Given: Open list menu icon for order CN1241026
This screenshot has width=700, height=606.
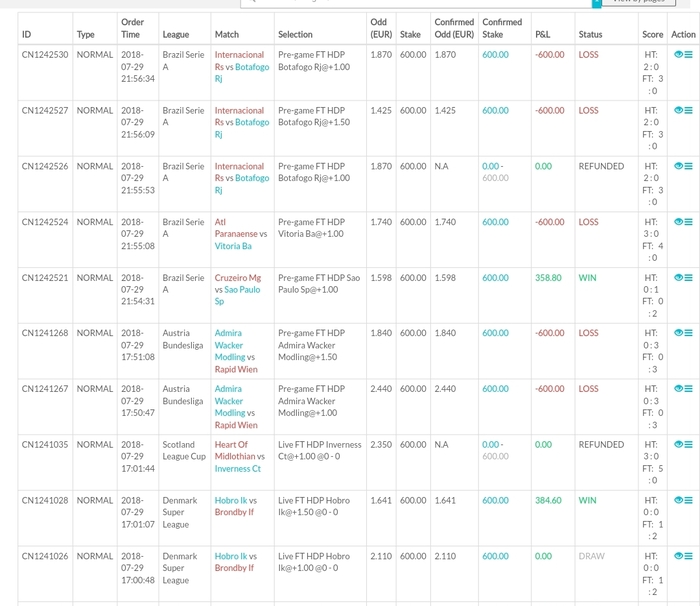Looking at the screenshot, I should point(689,556).
